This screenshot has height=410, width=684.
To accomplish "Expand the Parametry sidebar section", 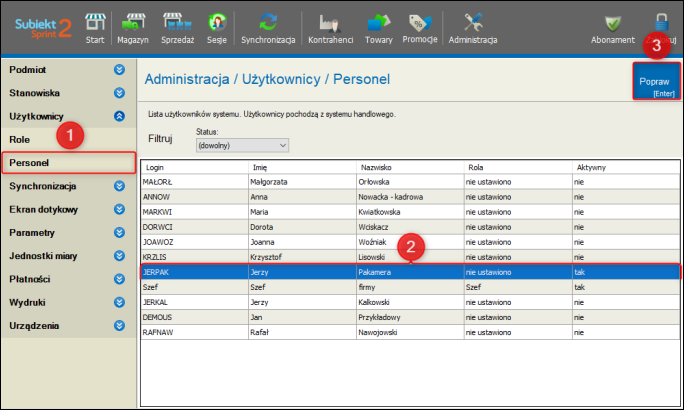I will click(119, 232).
